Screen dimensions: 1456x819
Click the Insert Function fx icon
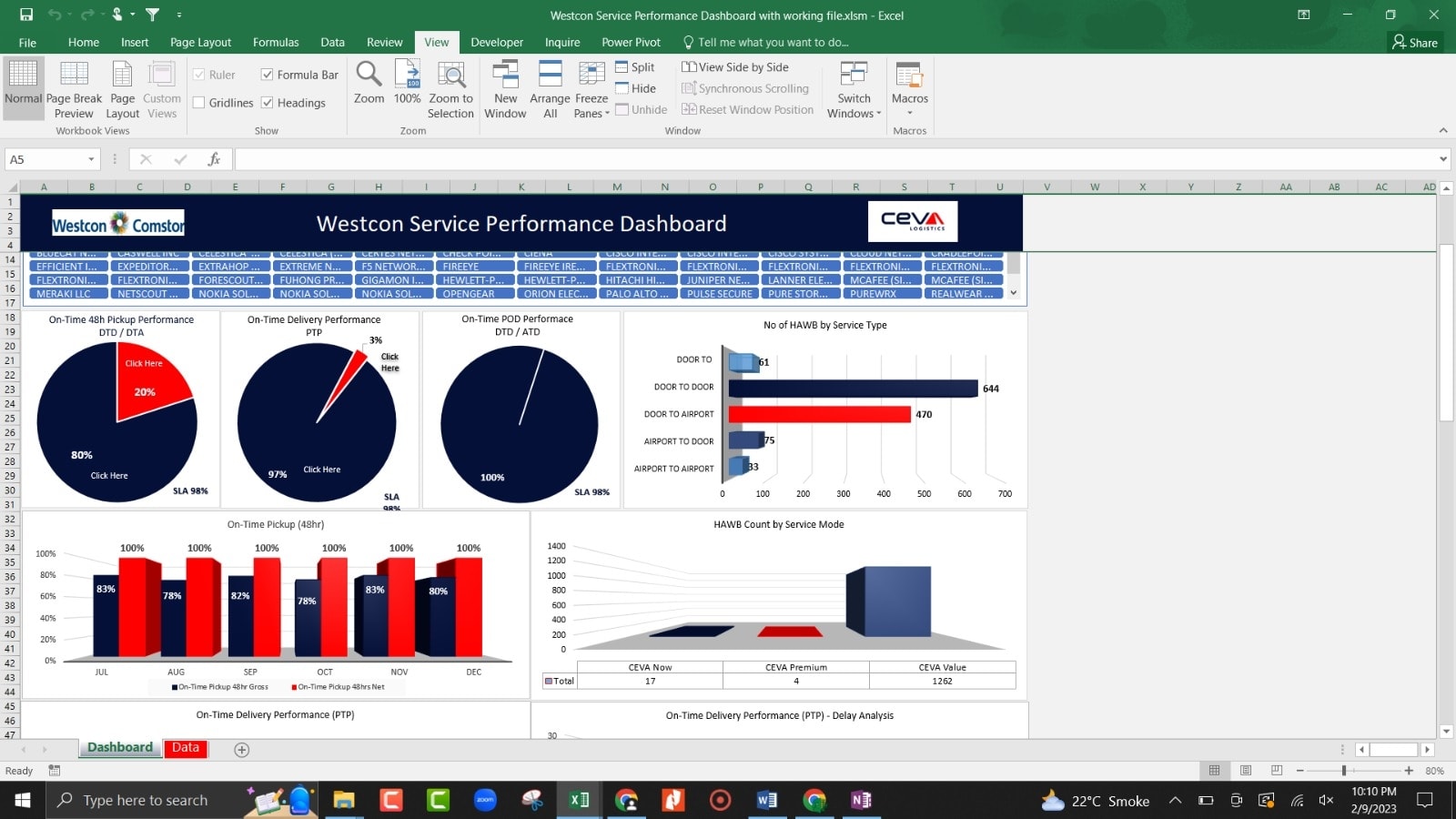click(214, 159)
